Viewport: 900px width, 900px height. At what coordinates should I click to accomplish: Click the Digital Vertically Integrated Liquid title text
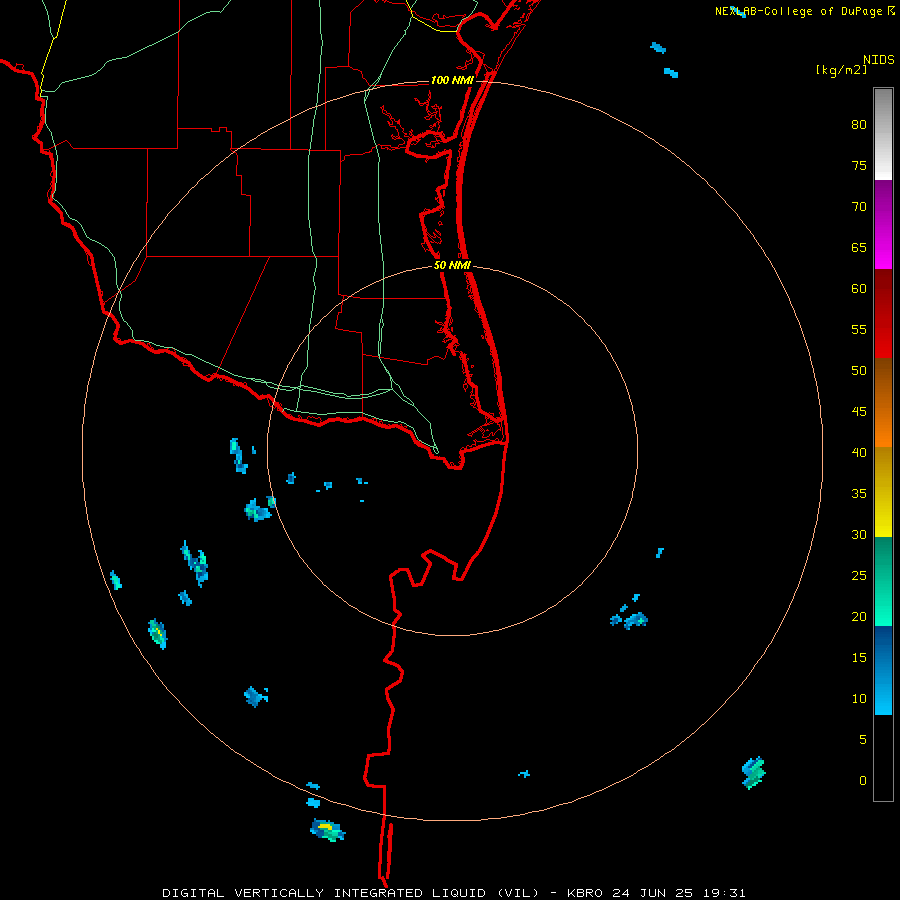pyautogui.click(x=353, y=893)
